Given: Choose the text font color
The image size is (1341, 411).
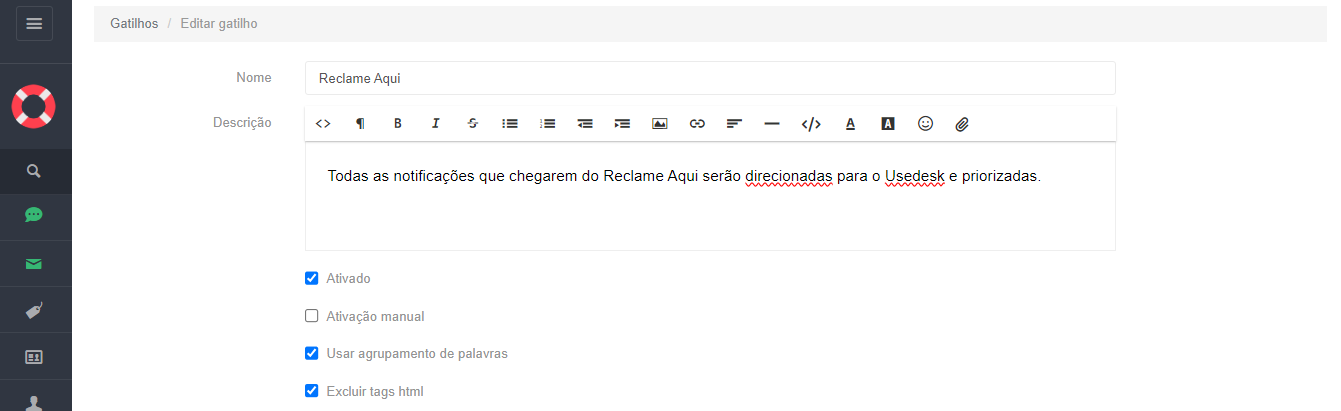Looking at the screenshot, I should point(850,124).
